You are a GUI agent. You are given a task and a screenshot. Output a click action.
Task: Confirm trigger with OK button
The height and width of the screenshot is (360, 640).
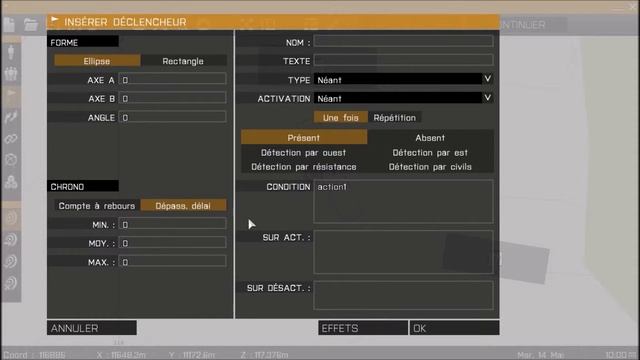(454, 328)
